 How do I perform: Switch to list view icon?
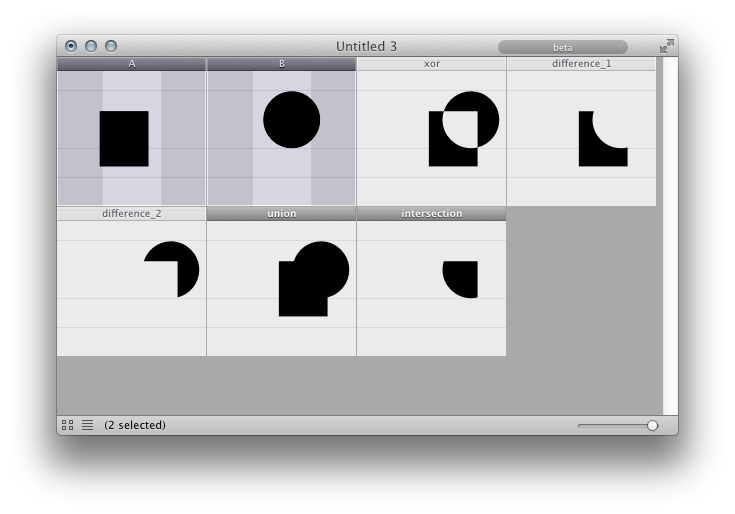pyautogui.click(x=88, y=425)
